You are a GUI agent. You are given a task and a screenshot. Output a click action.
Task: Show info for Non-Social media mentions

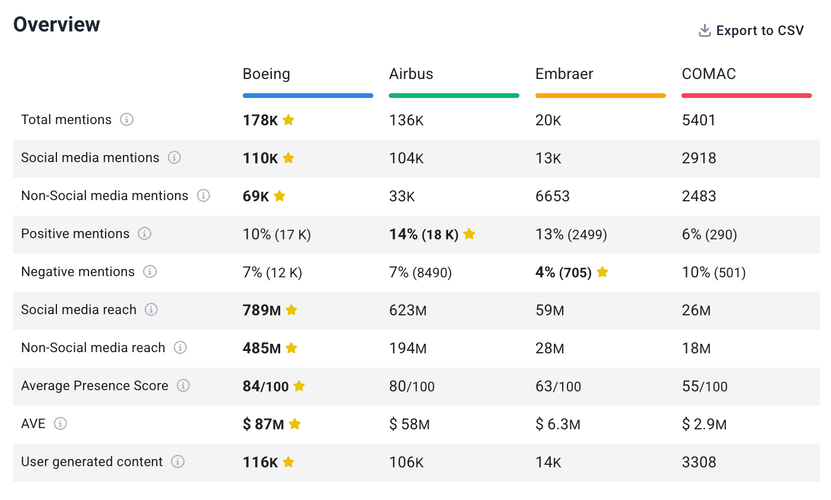(x=204, y=196)
